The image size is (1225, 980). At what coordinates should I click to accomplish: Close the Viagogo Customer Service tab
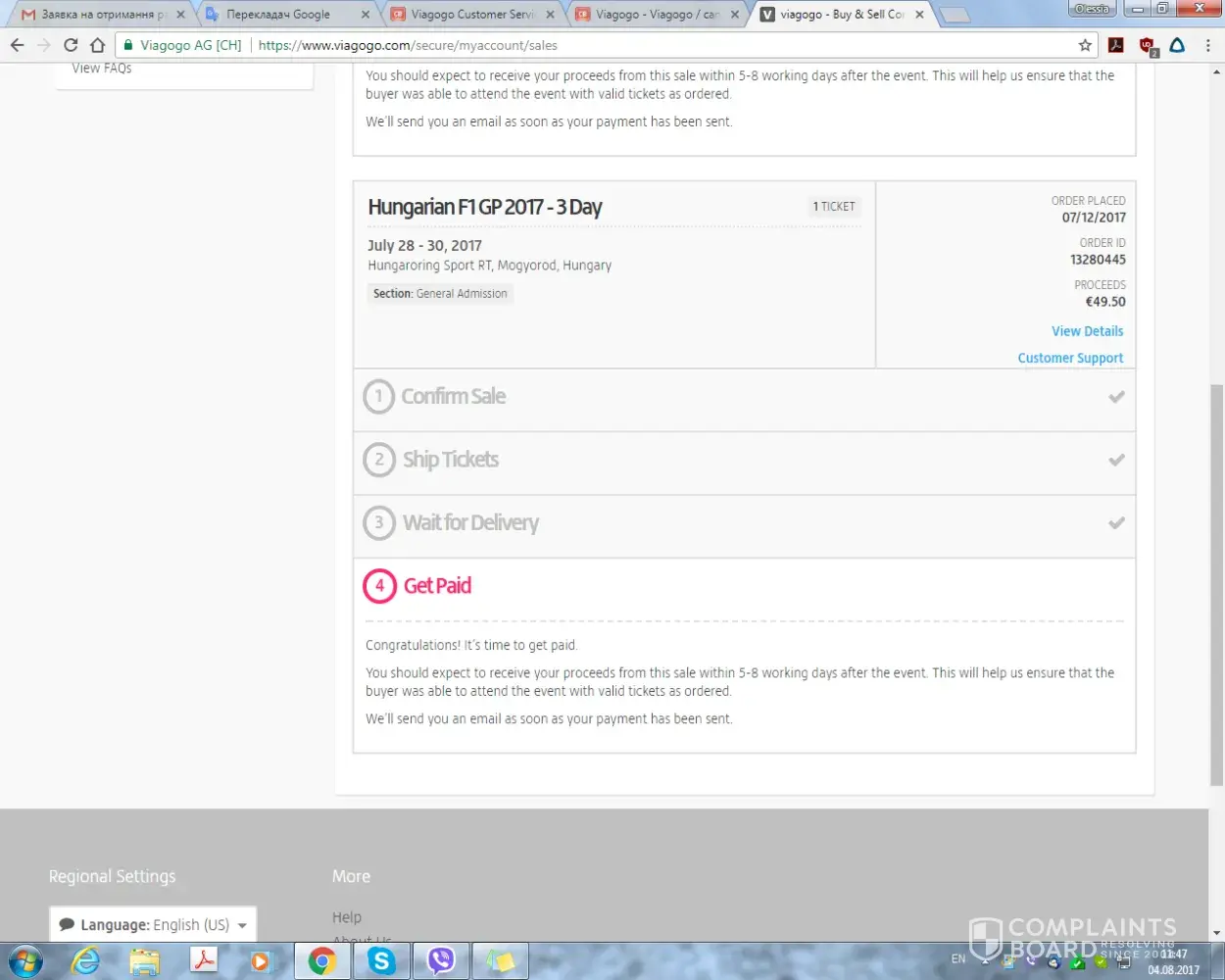550,15
